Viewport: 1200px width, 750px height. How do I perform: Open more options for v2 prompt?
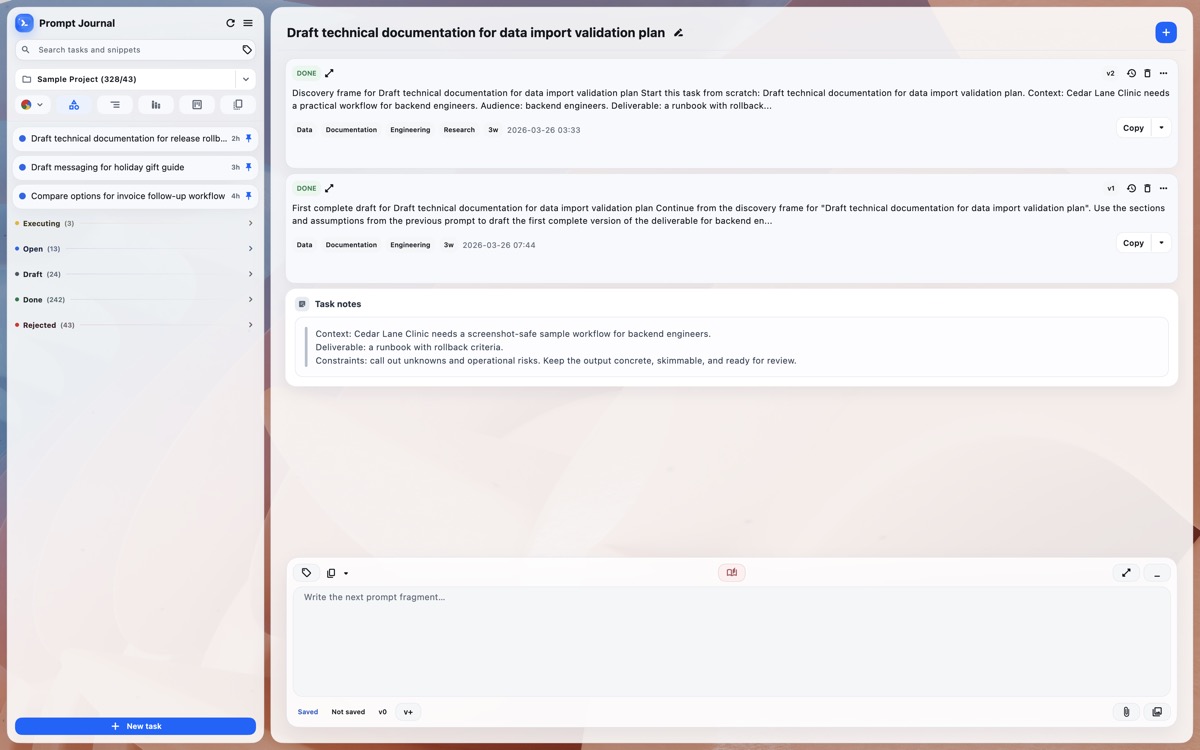(x=1163, y=73)
